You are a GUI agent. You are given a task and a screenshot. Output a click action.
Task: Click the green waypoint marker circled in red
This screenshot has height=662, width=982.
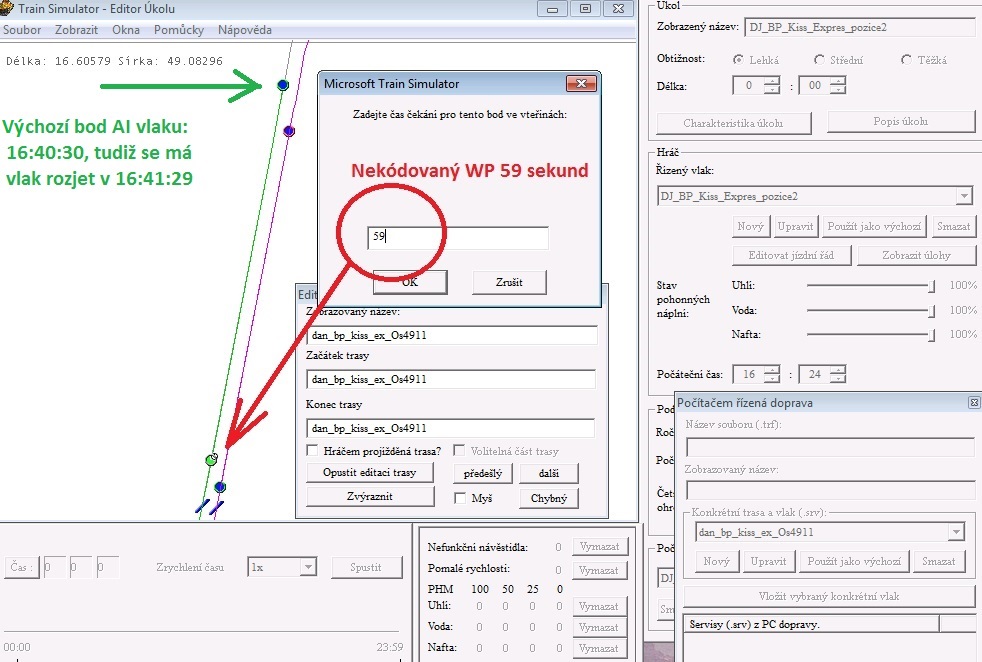[x=211, y=460]
